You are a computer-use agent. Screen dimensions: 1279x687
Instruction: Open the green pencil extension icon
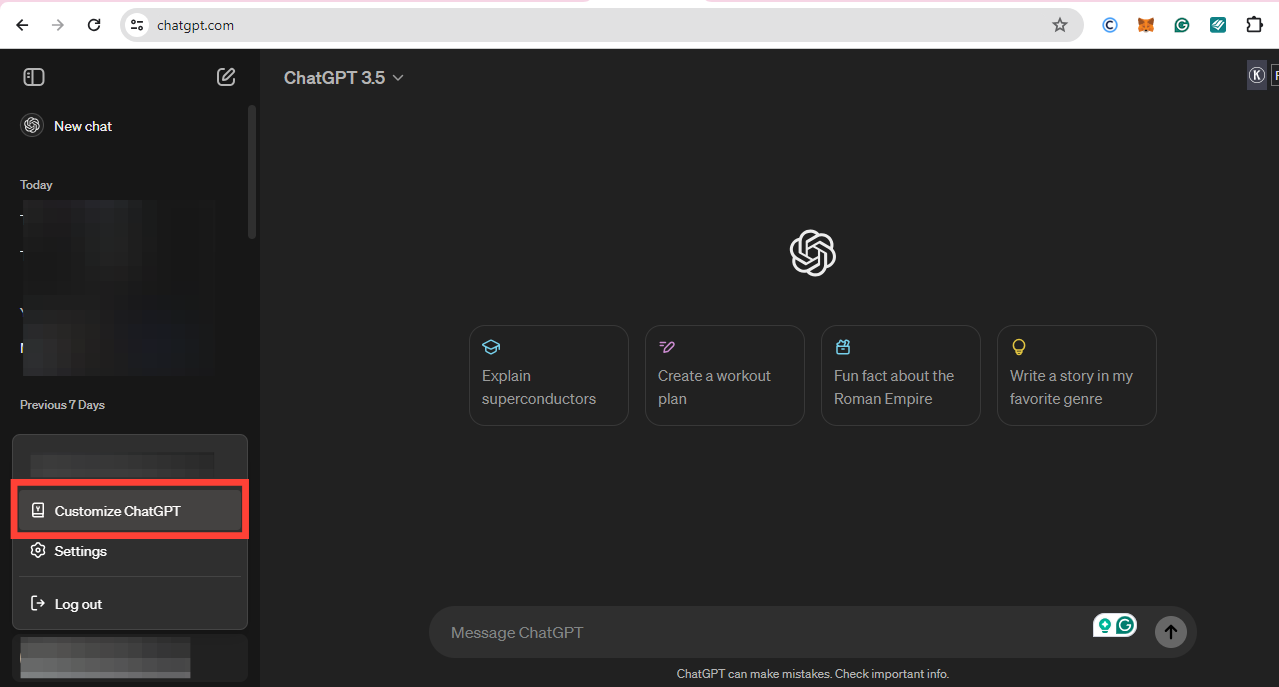click(x=1218, y=25)
